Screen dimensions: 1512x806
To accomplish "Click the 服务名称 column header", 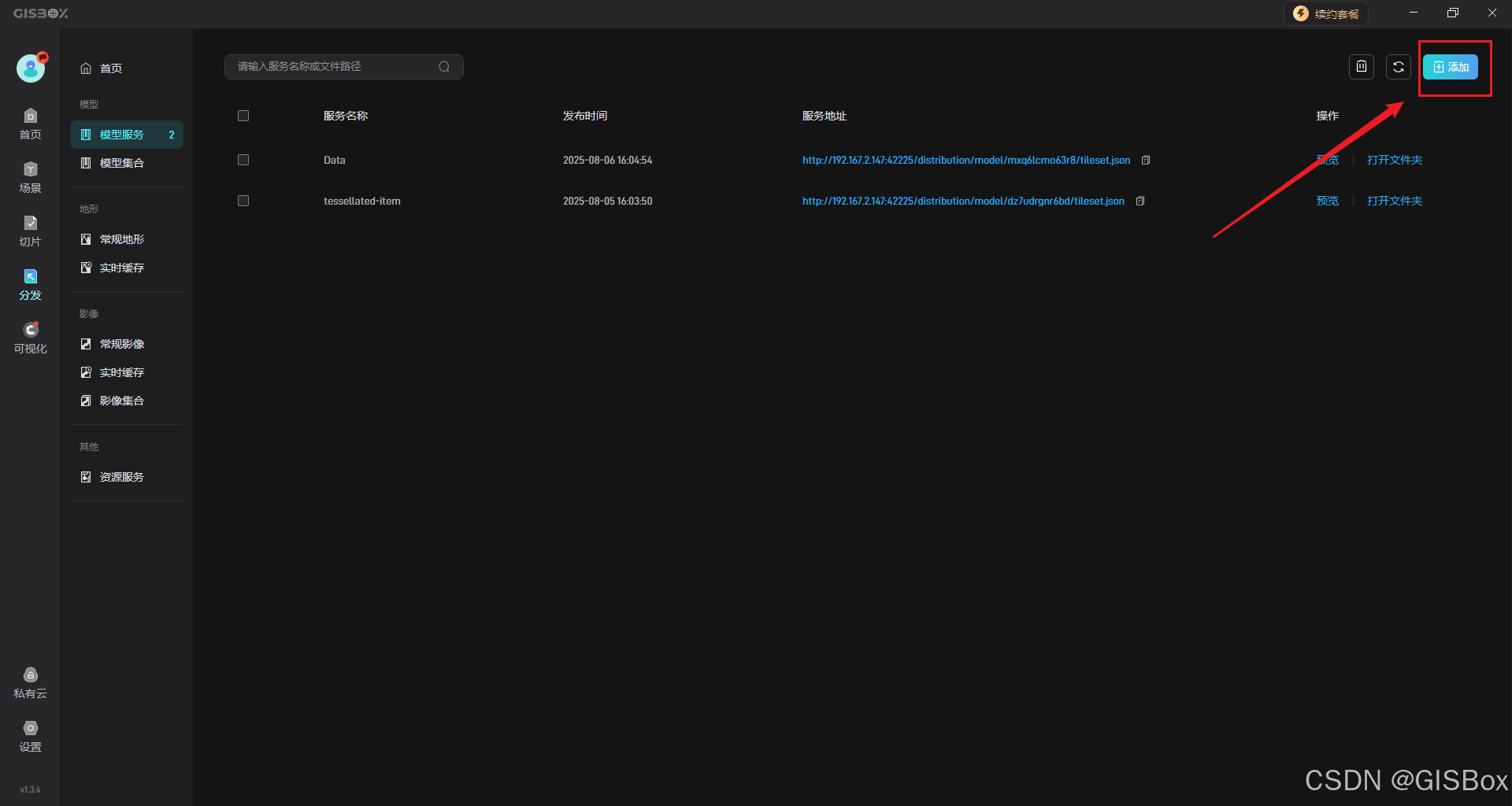I will (x=346, y=116).
